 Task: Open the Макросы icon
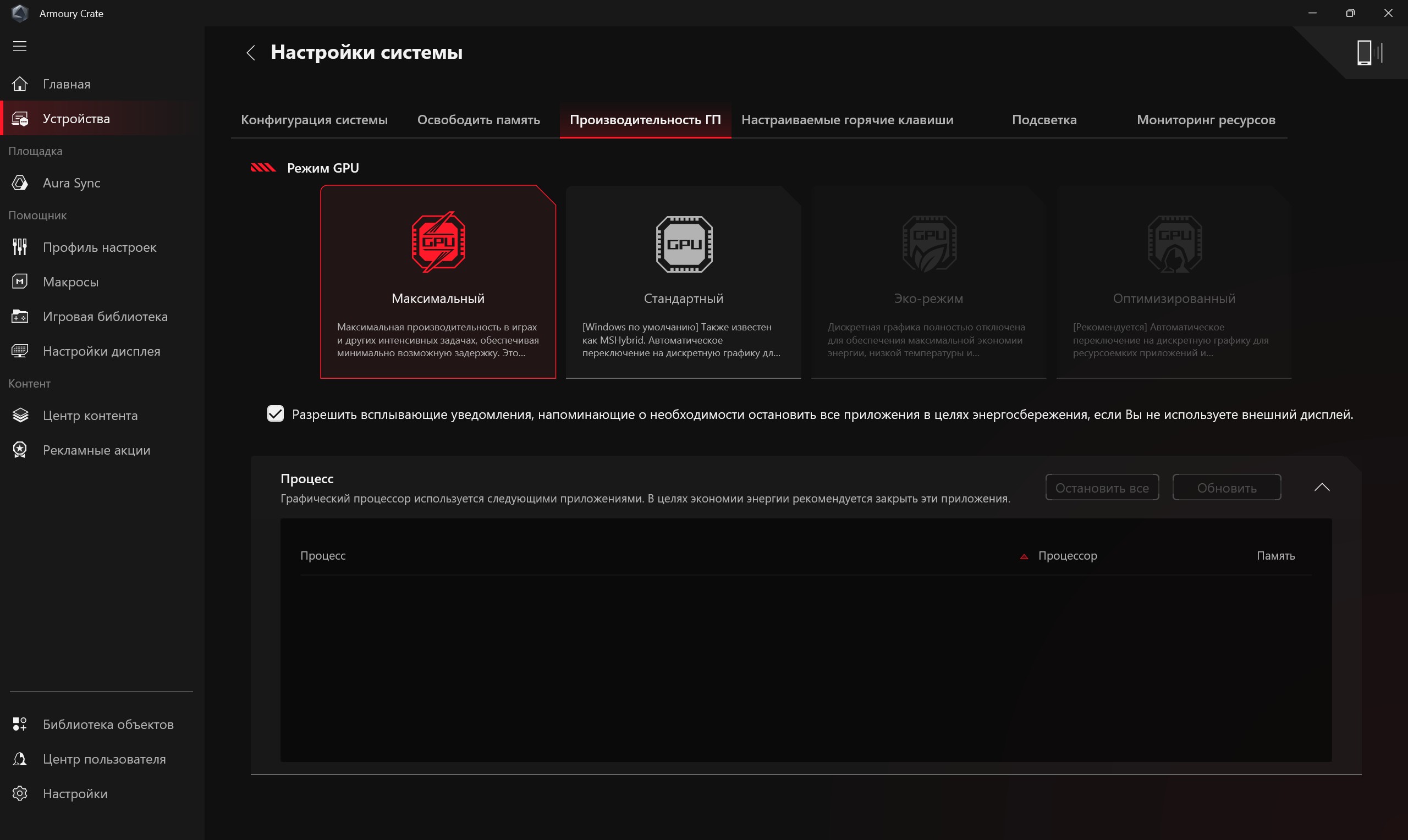tap(20, 282)
